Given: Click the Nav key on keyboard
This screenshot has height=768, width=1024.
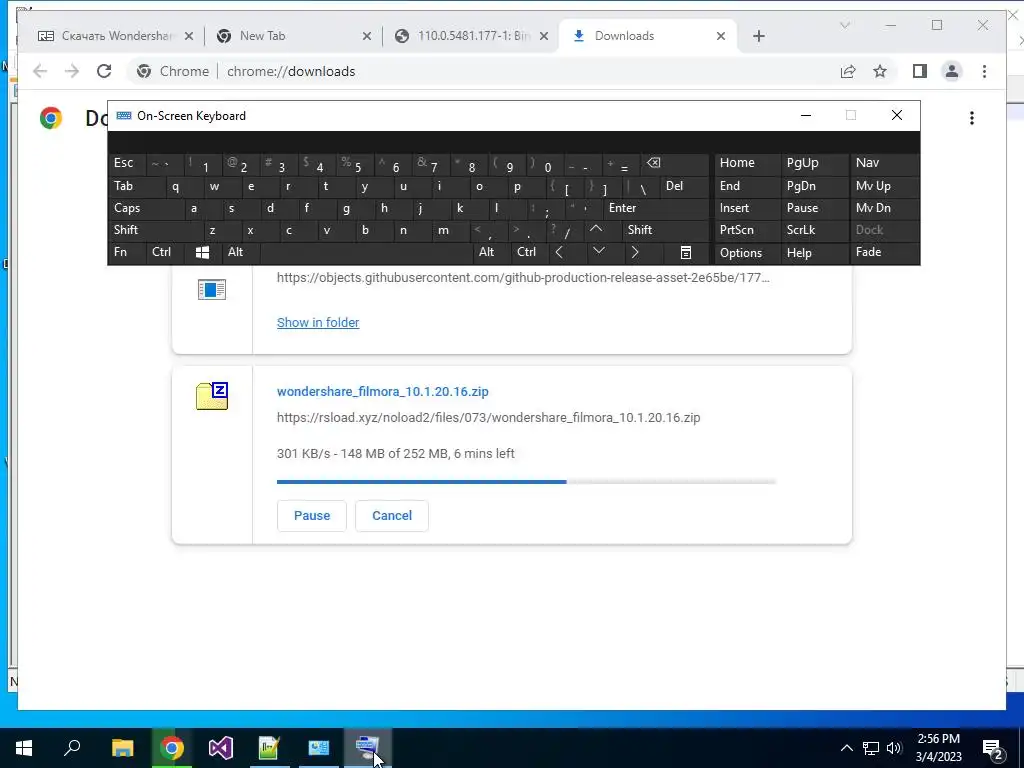Looking at the screenshot, I should click(884, 163).
